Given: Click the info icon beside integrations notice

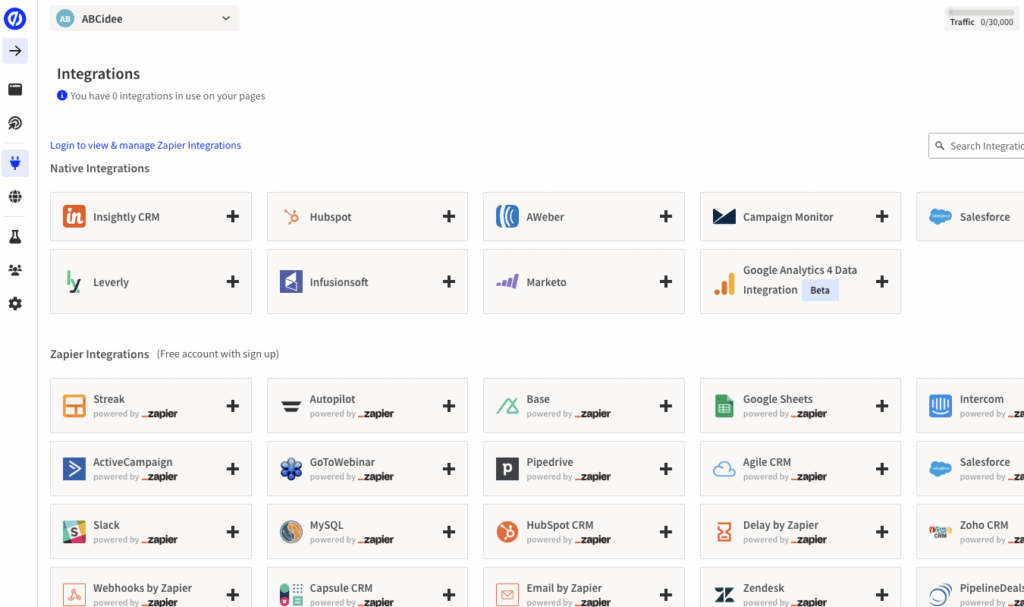Looking at the screenshot, I should point(62,95).
